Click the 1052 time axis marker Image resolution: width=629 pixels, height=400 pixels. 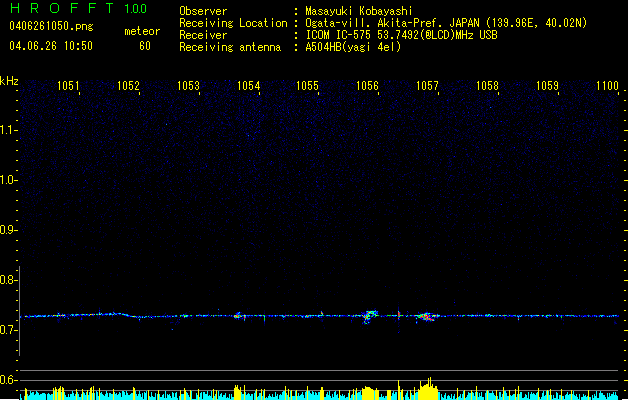tap(128, 86)
